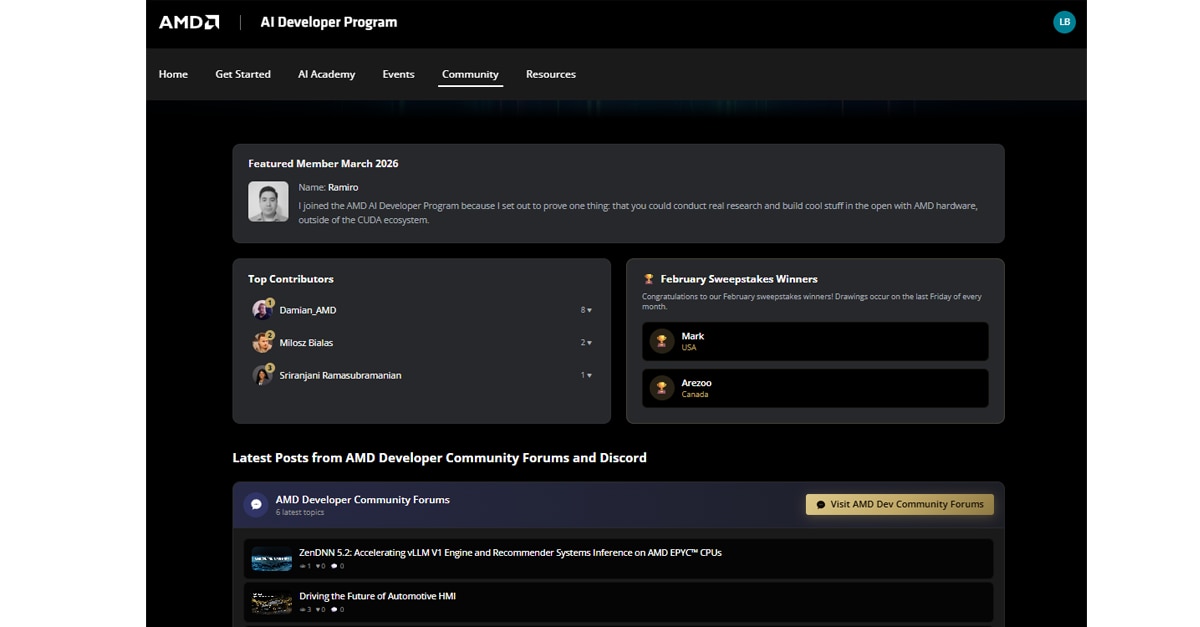
Task: Open the Resources tab
Action: (550, 74)
